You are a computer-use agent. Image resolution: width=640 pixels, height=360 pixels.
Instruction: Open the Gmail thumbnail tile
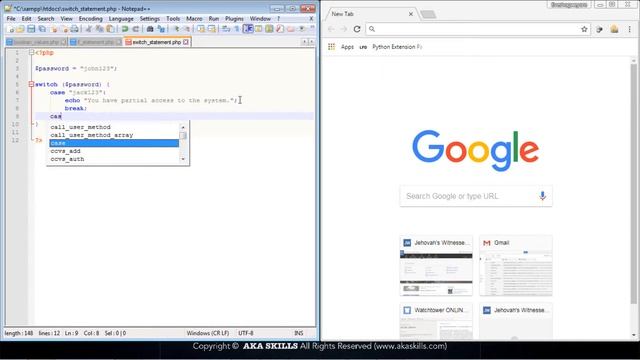point(516,266)
